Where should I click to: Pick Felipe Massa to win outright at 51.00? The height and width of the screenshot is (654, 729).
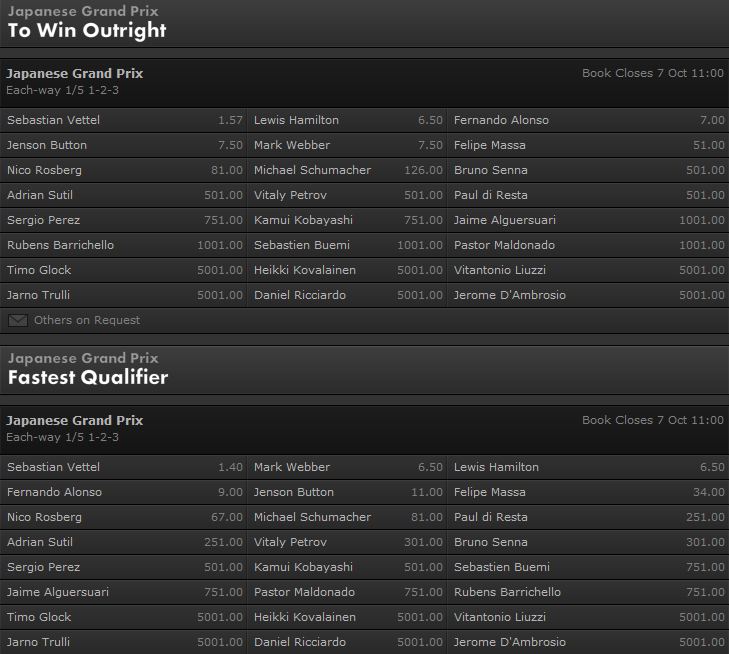[x=588, y=145]
